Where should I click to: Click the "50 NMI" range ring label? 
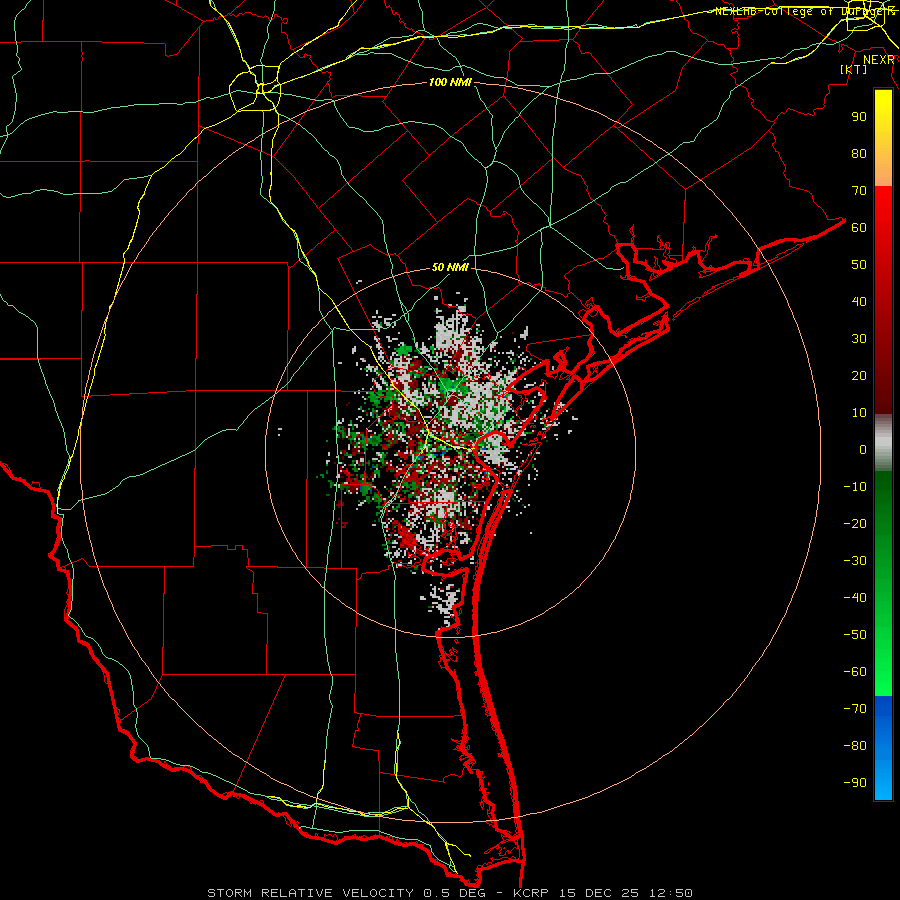point(450,267)
